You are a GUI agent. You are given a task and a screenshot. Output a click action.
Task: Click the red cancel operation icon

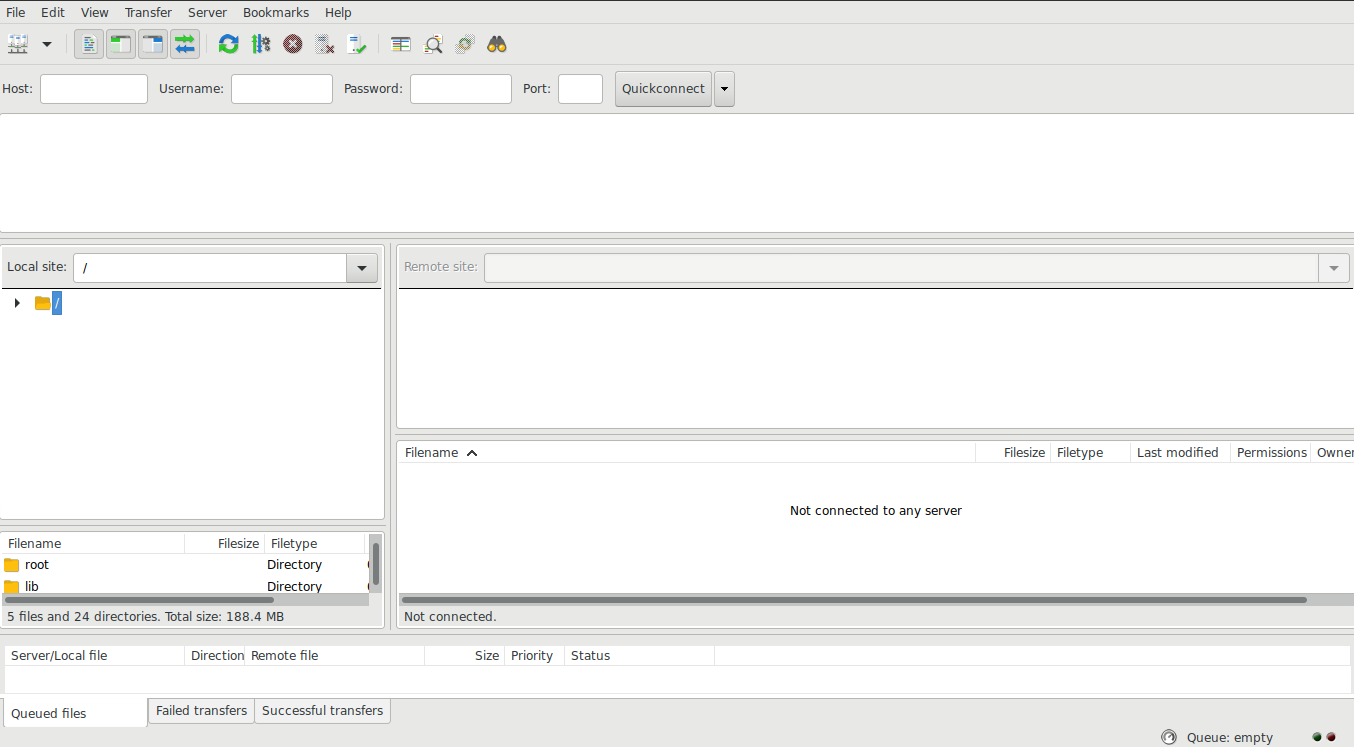coord(293,44)
